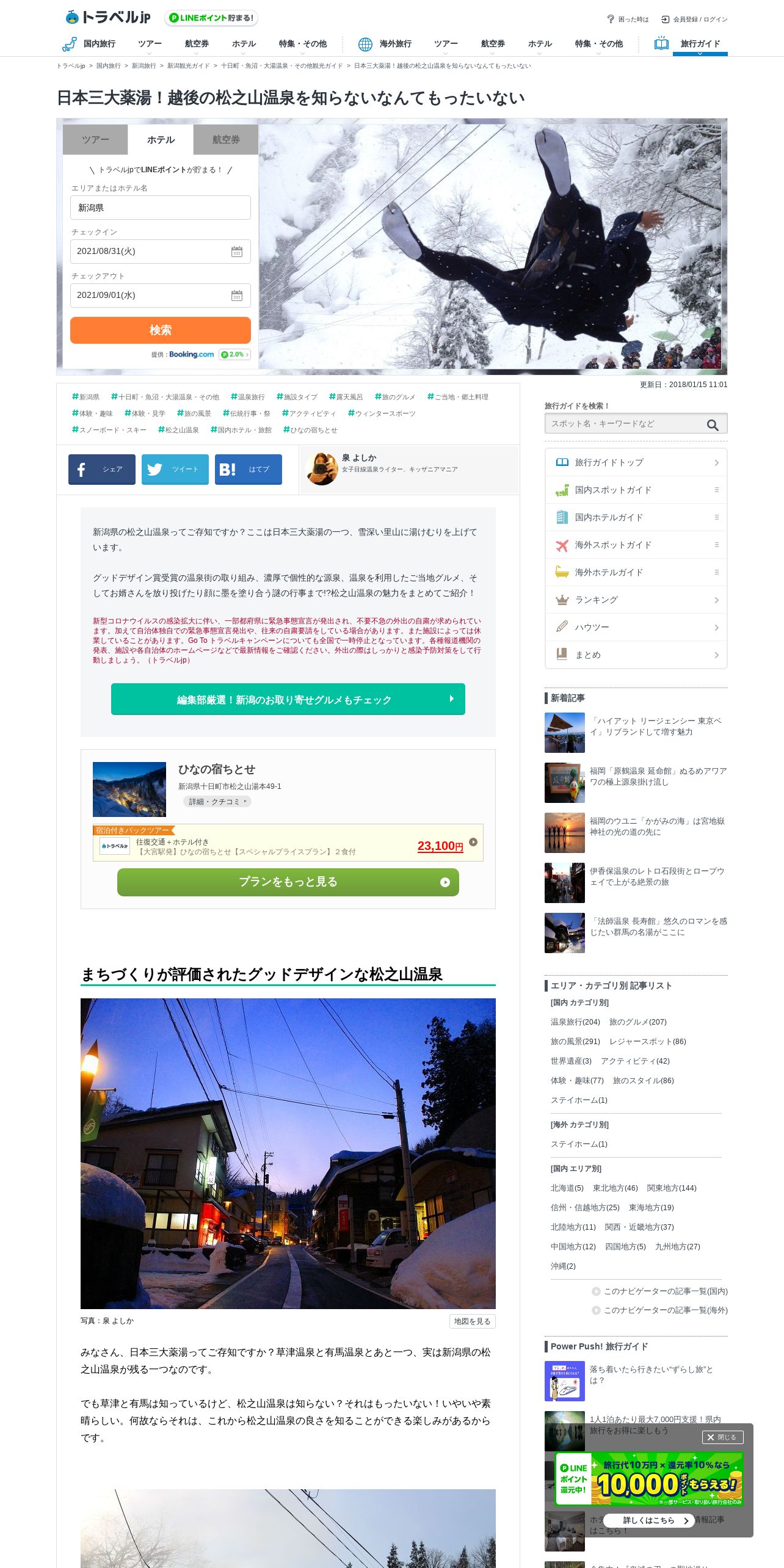Viewport: 784px width, 1568px height.
Task: Open the LINEポイント貯まる banner
Action: 211,18
